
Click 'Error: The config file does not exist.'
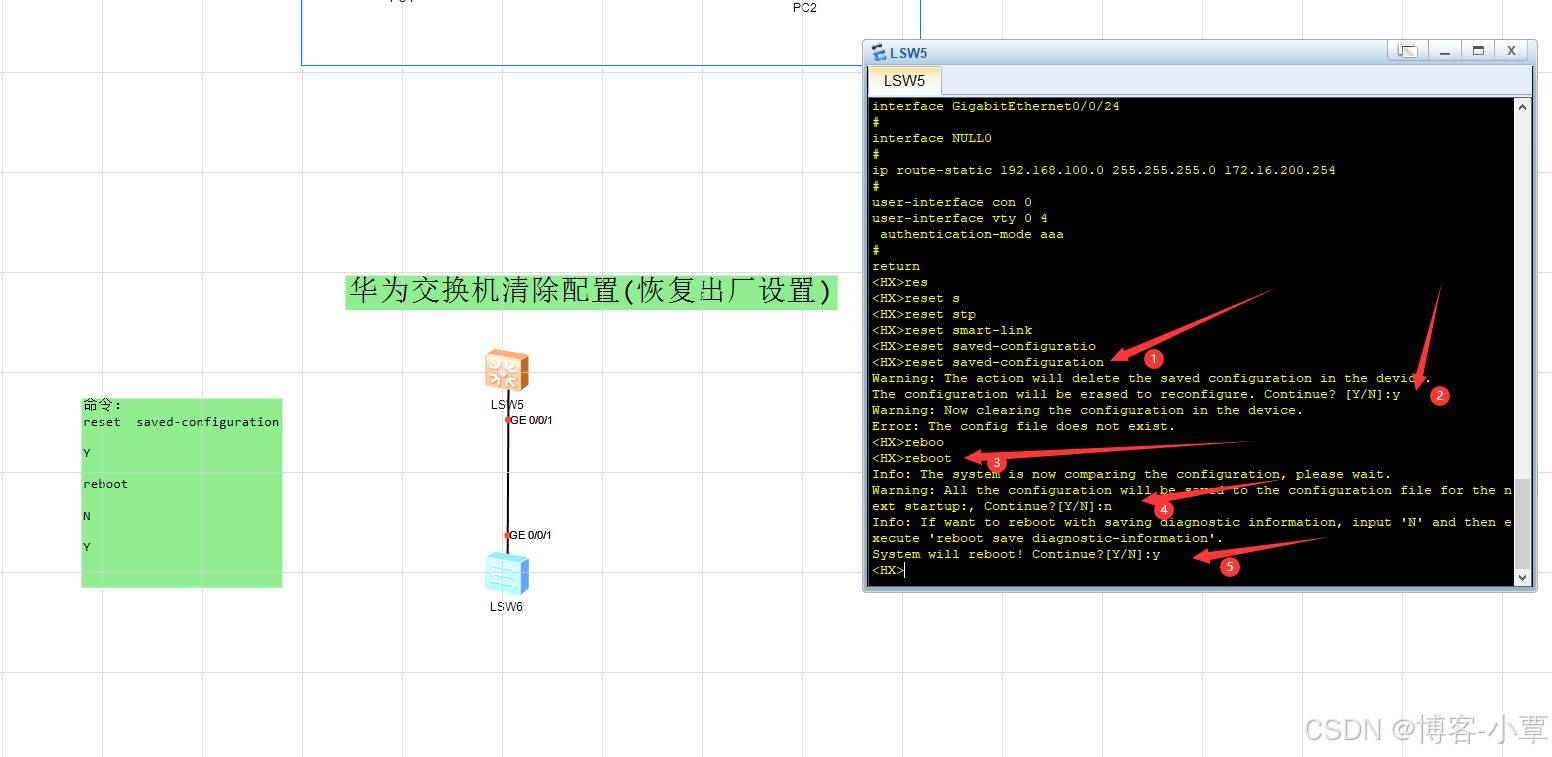pos(1024,426)
